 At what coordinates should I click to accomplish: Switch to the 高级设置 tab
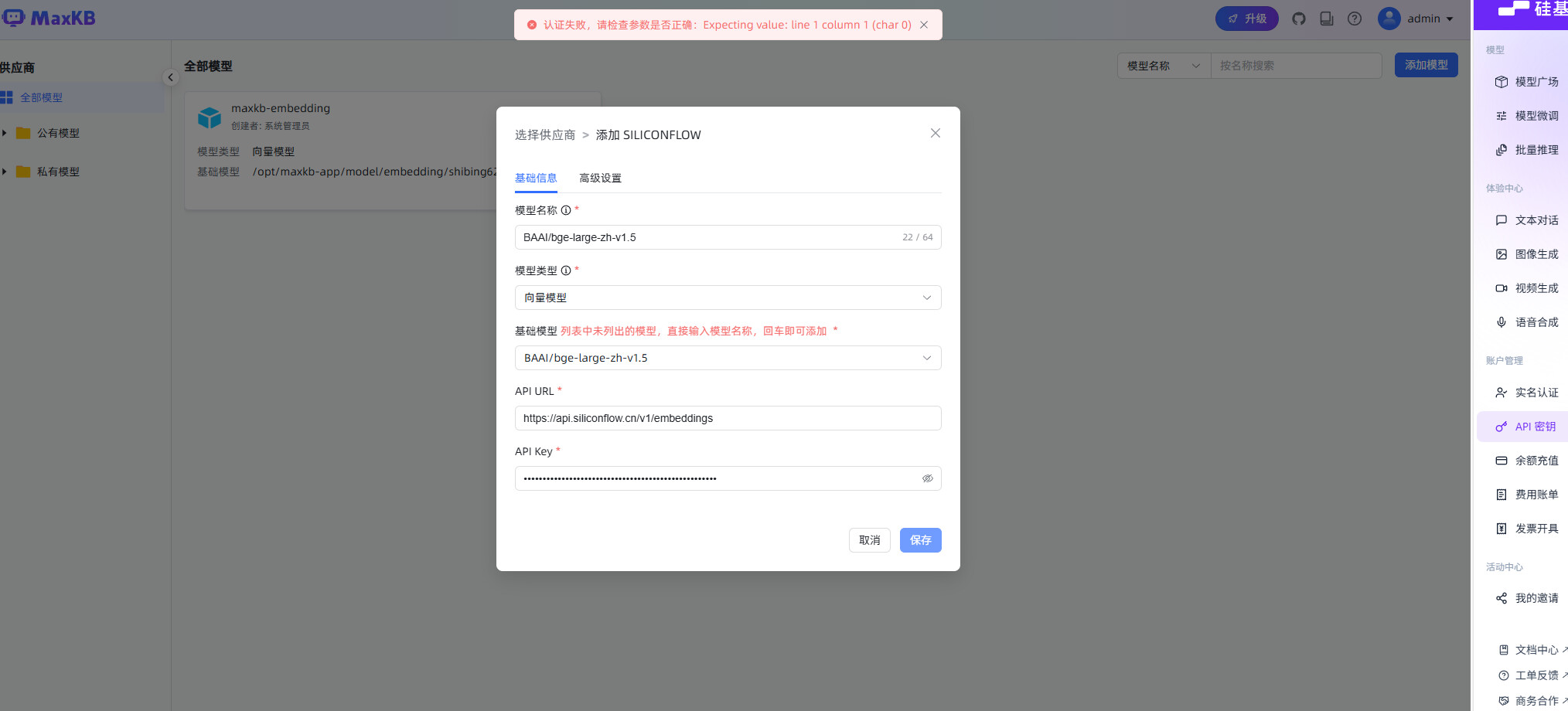(x=600, y=178)
